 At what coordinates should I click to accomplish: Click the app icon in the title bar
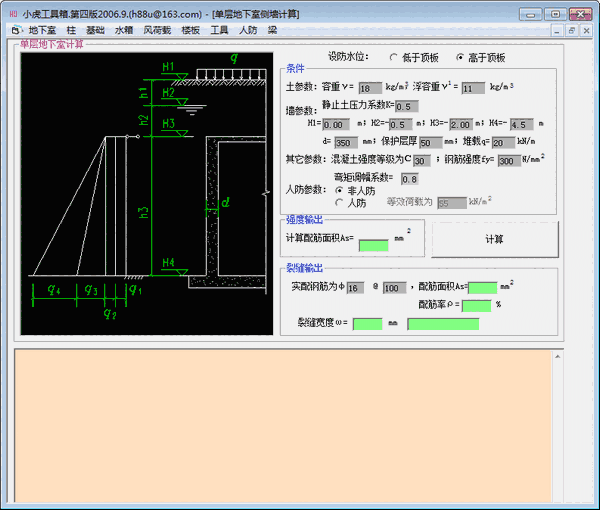11,15
